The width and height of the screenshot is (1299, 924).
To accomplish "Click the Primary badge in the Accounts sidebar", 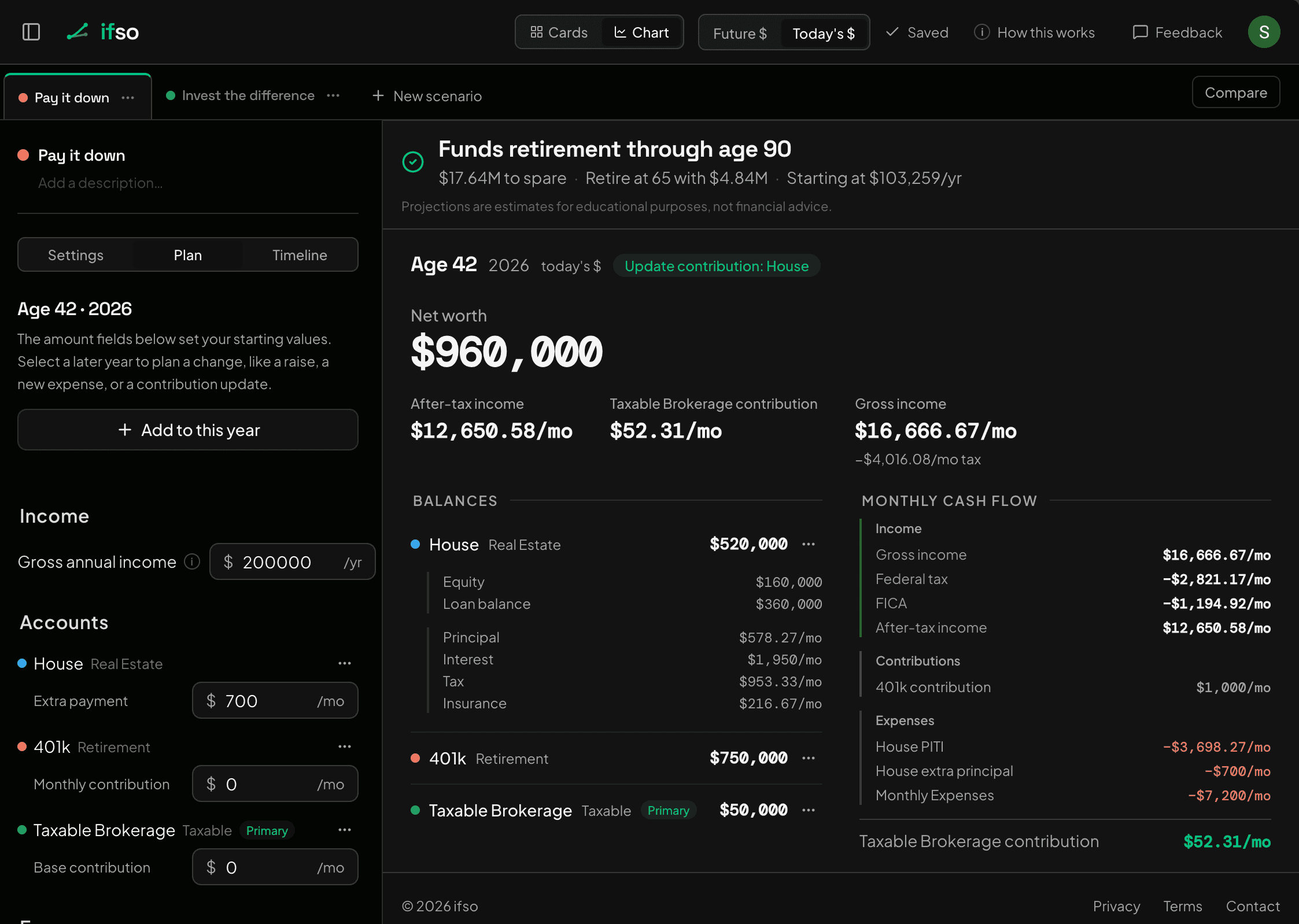I will tap(267, 830).
